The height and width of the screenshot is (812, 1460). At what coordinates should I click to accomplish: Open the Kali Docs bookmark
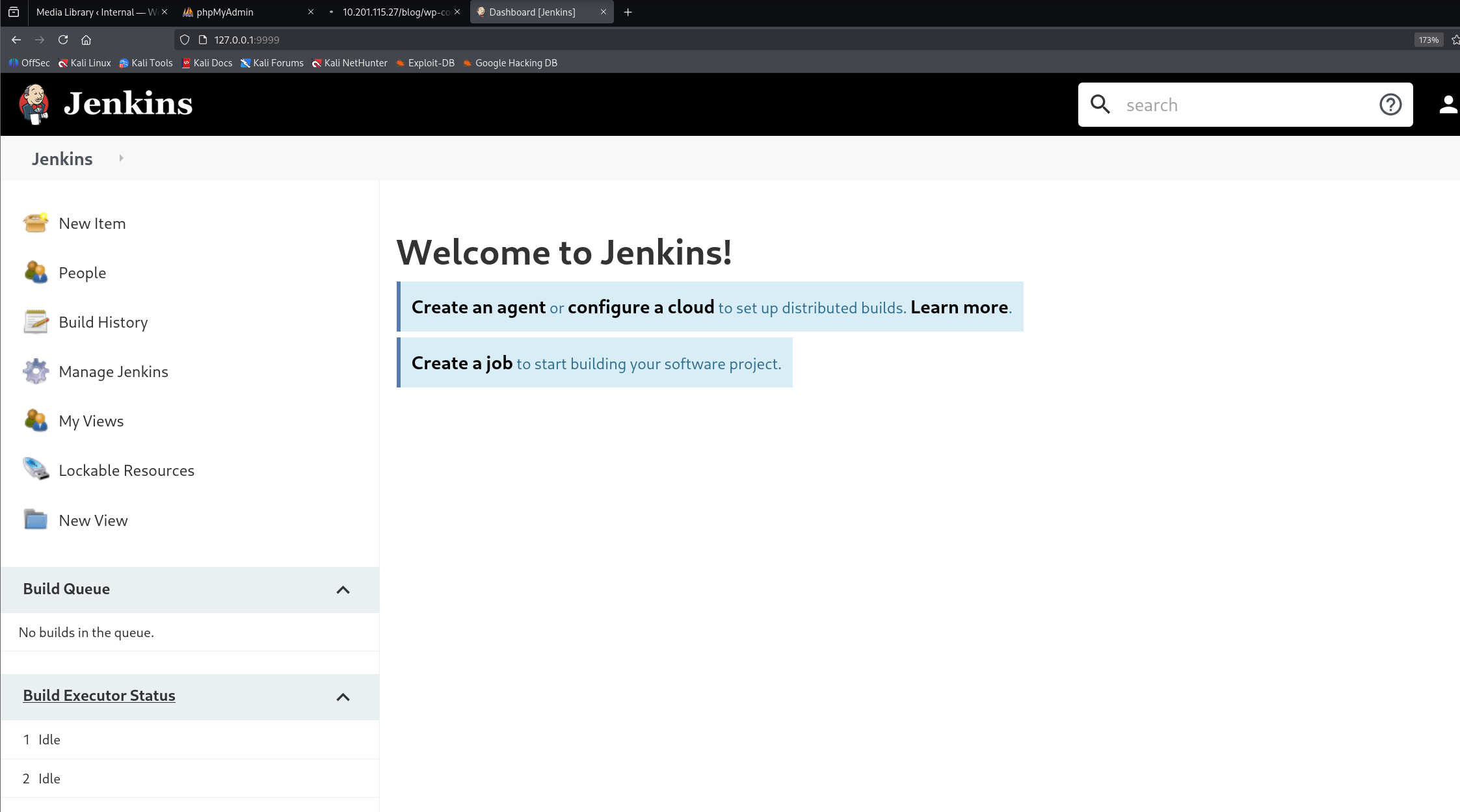tap(207, 63)
